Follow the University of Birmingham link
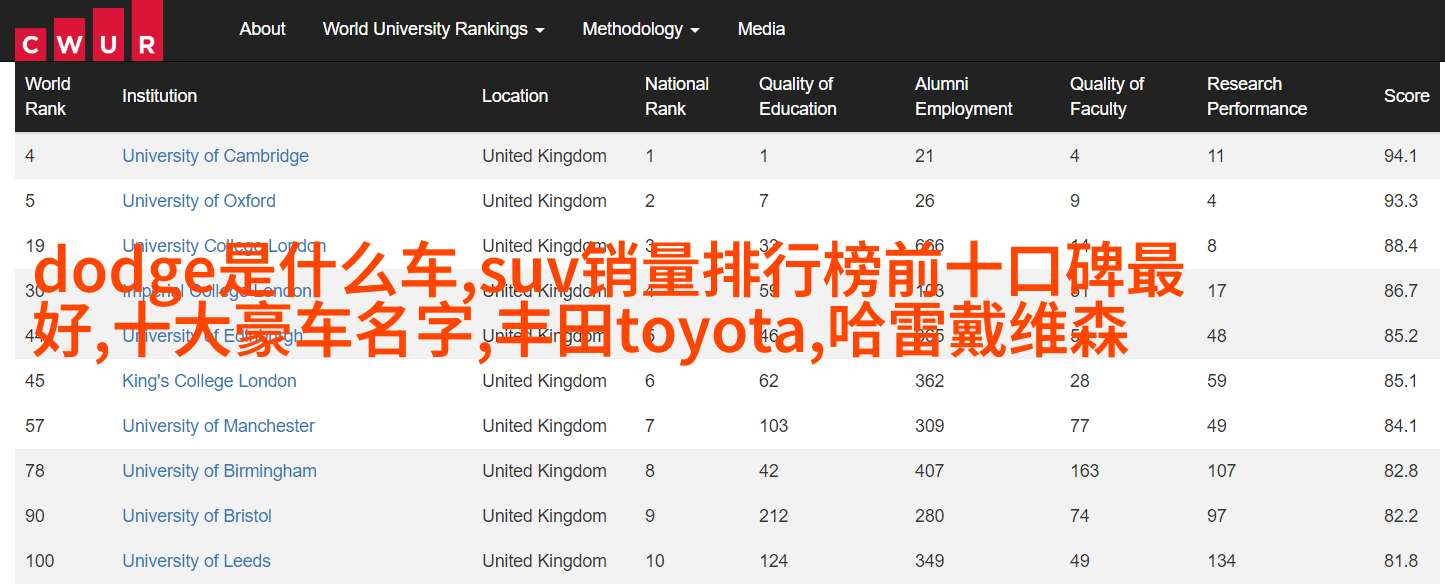 point(219,471)
